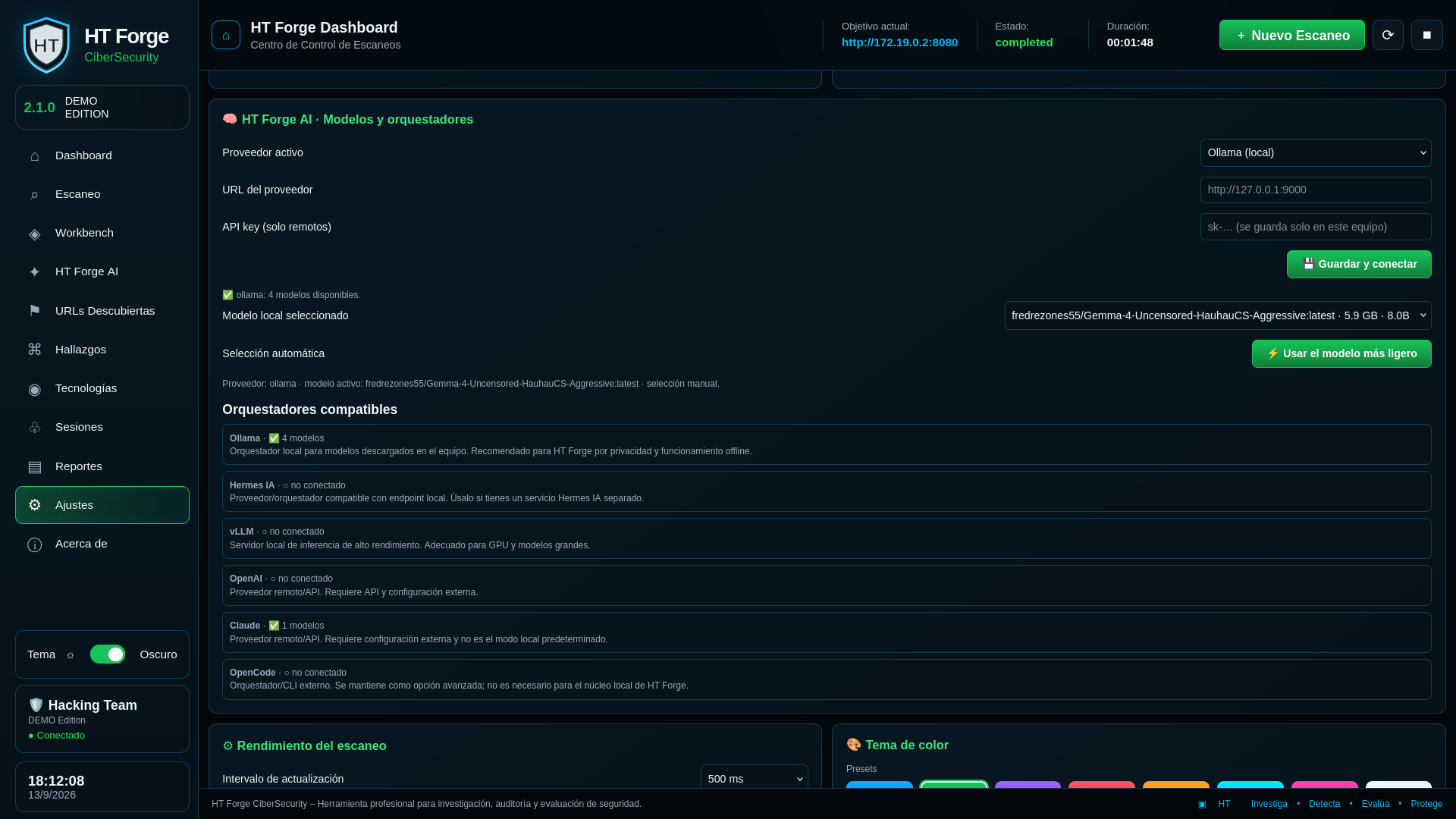
Task: Pick the purple color theme preset
Action: point(1028,785)
